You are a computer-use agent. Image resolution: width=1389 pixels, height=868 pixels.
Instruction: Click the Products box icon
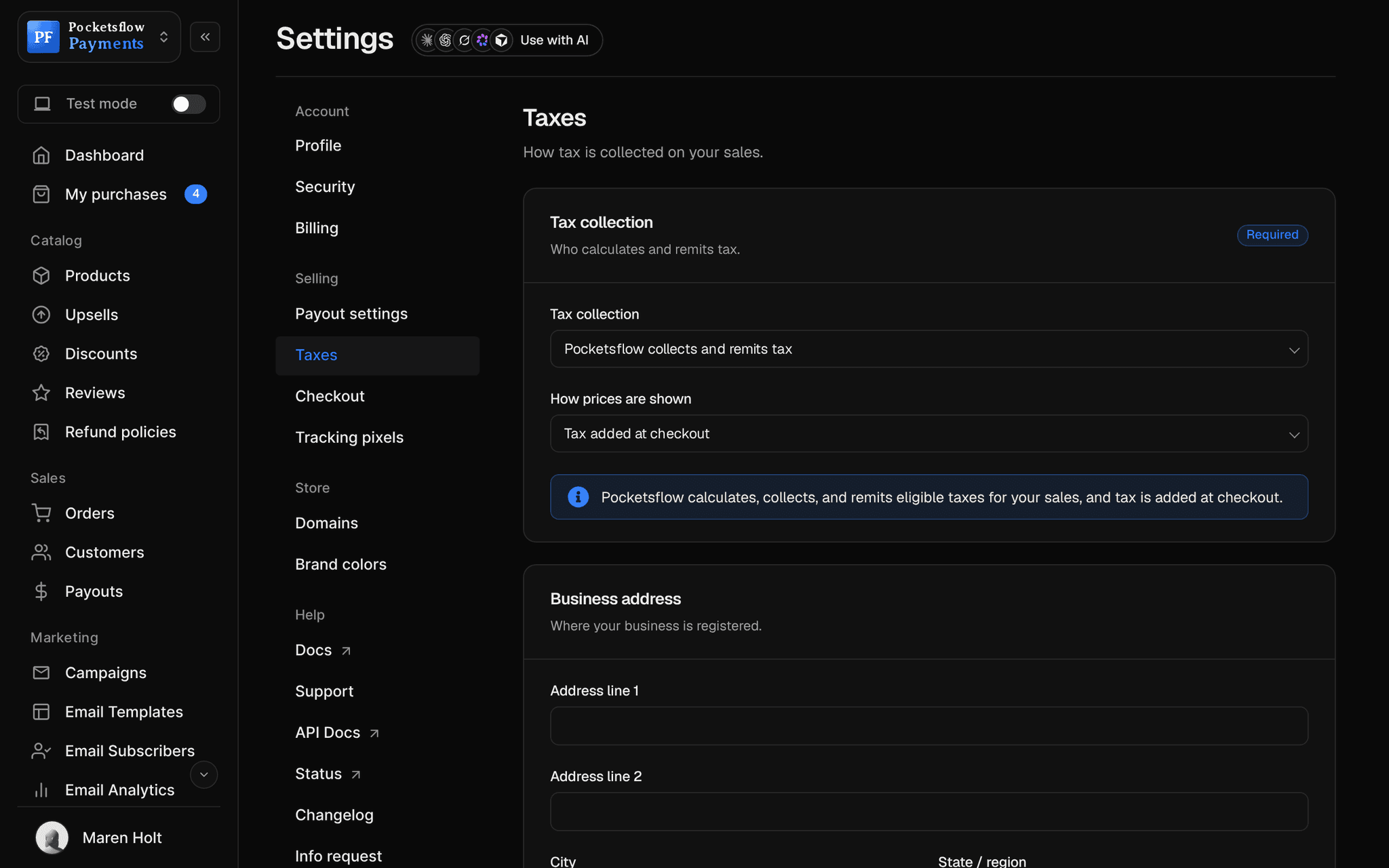41,276
